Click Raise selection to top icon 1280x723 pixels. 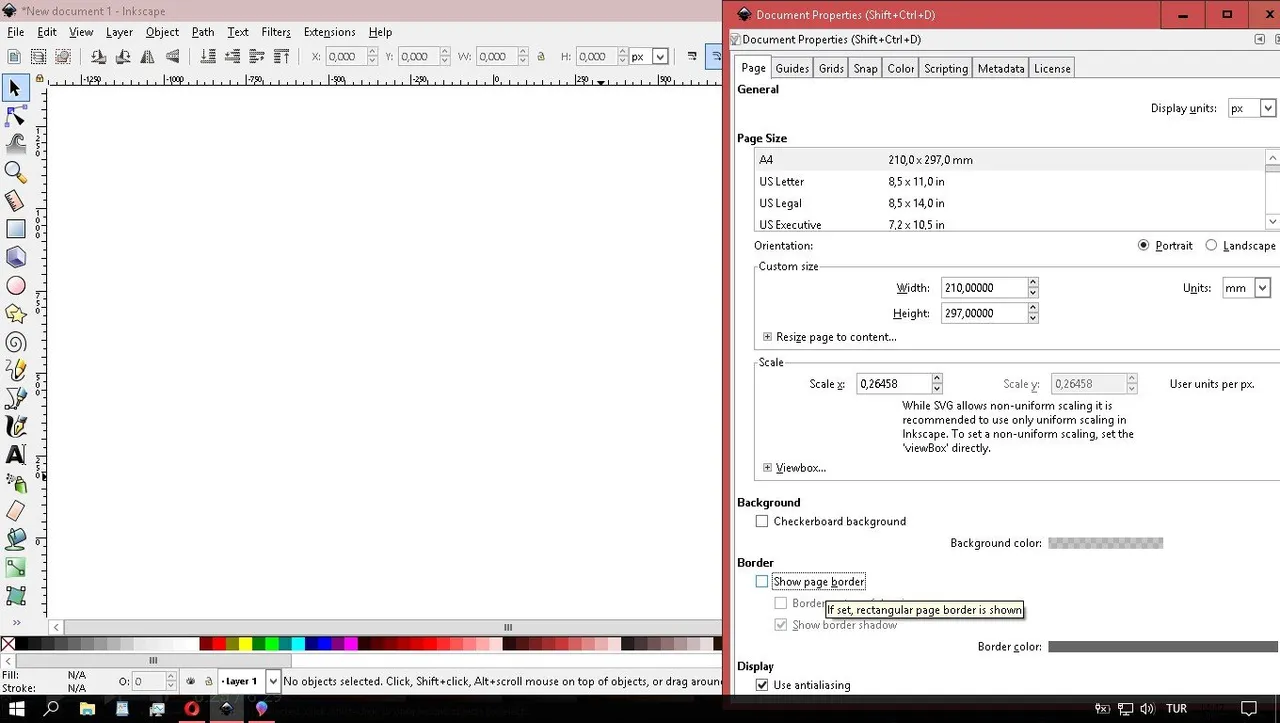[x=281, y=57]
